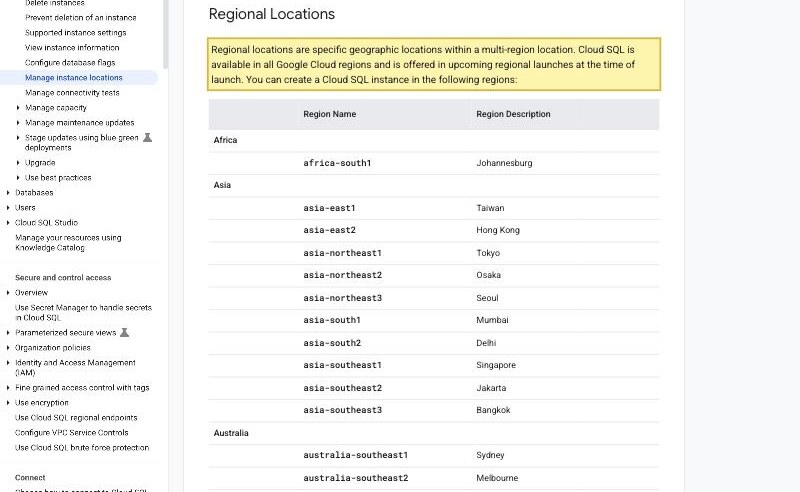Click the Regional Locations heading
The width and height of the screenshot is (800, 492).
tap(272, 14)
